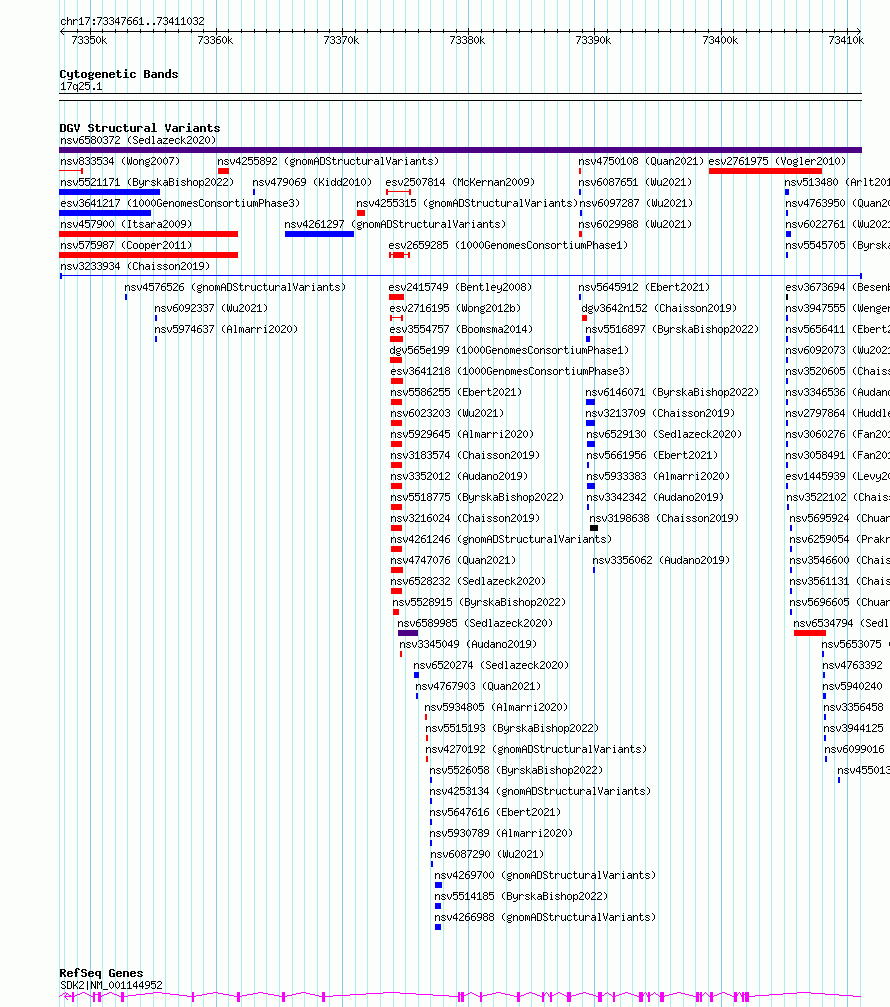
Task: Click nsv3345049 (Audano2019) label
Action: point(468,645)
